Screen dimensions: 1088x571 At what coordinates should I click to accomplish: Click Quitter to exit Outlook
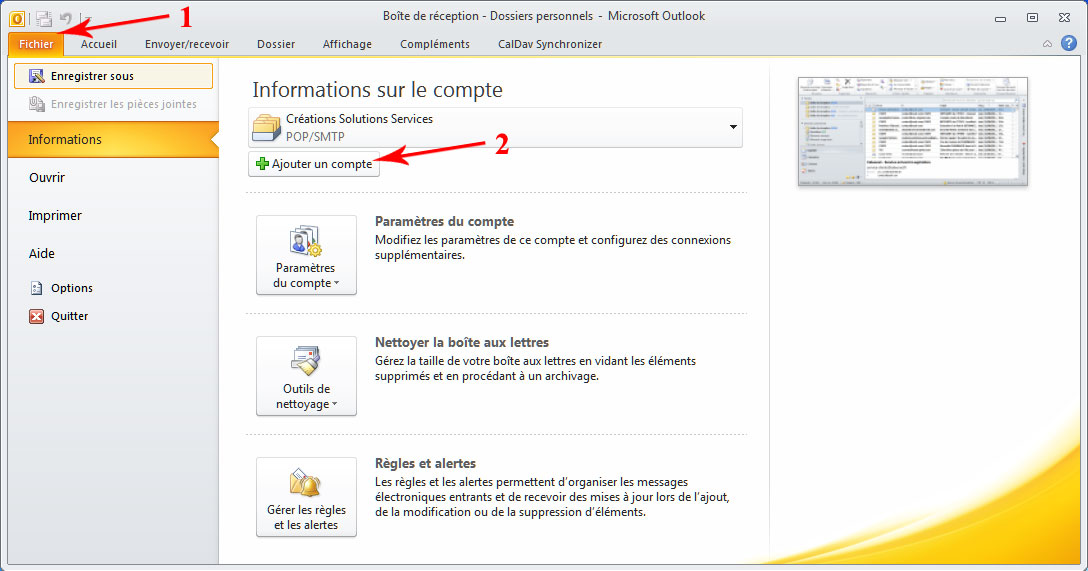[69, 316]
